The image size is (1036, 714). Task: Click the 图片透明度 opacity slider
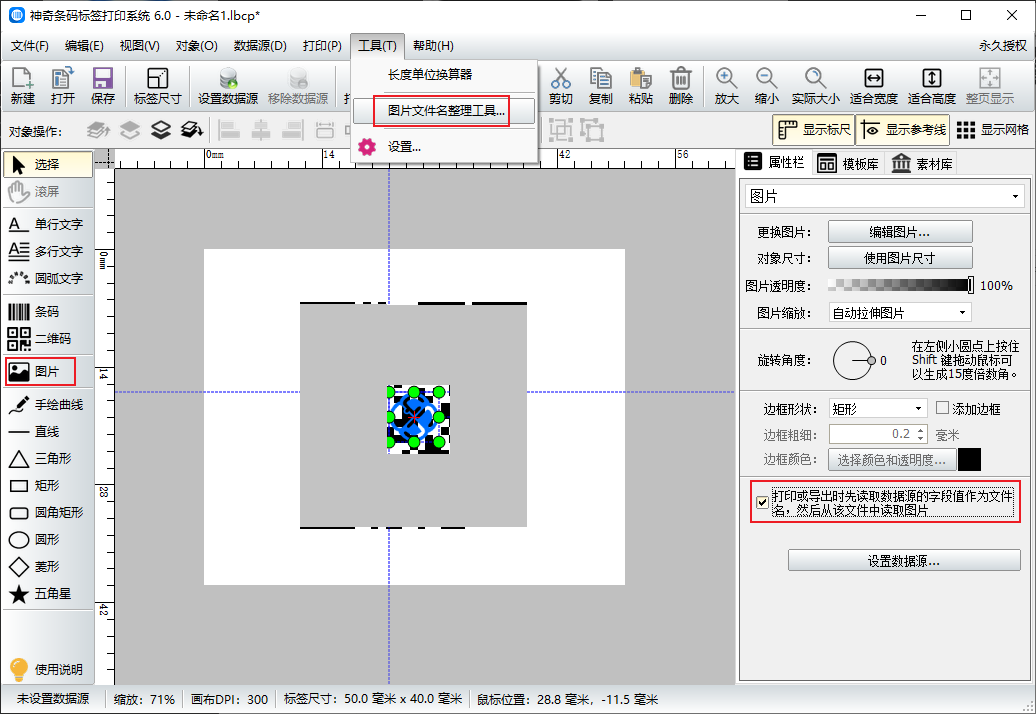tap(901, 285)
